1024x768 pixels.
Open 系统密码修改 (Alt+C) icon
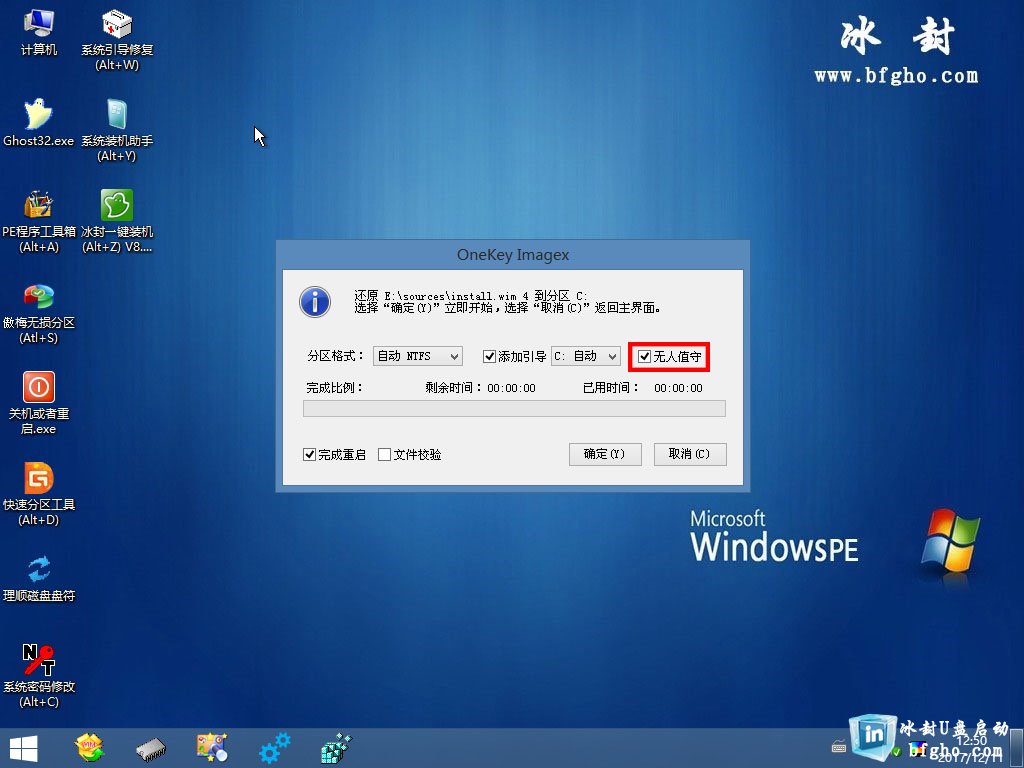pos(39,676)
